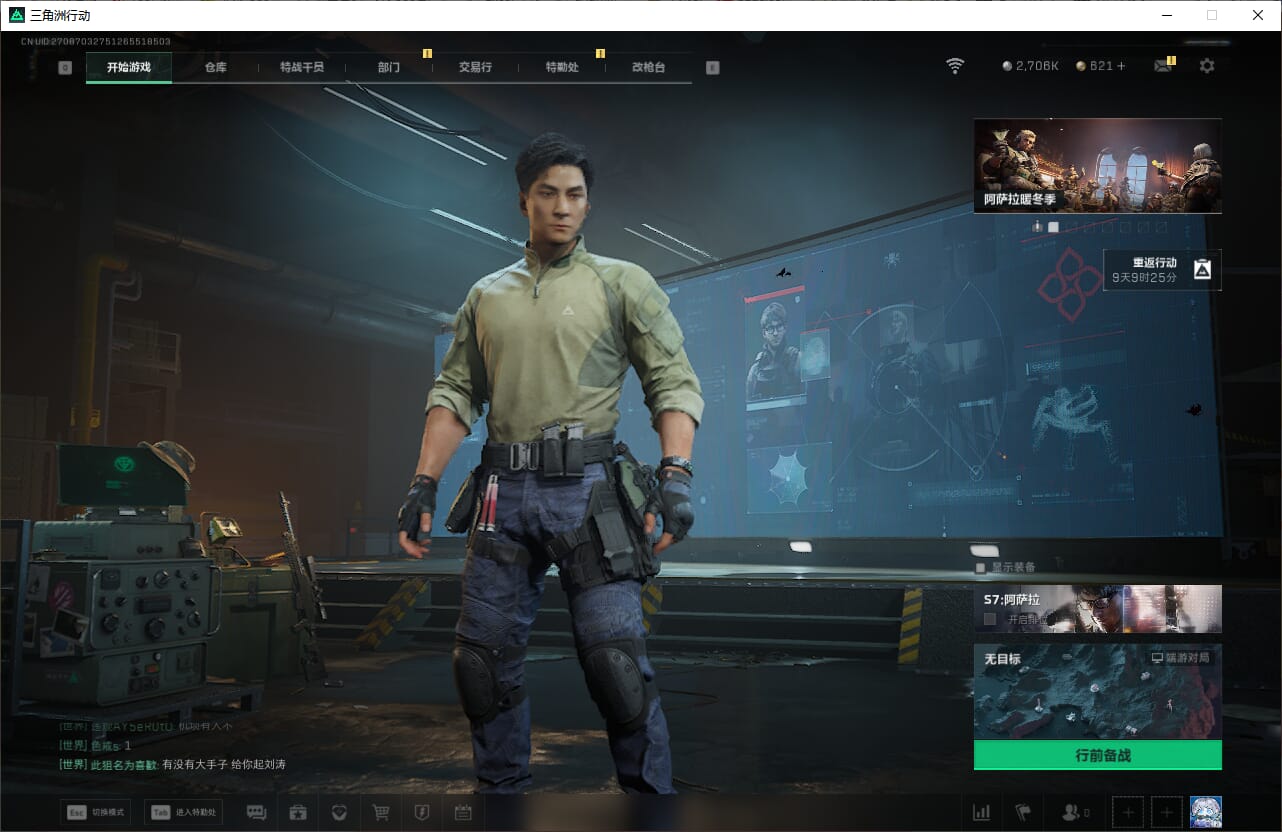Open the 特战干员 tab
The height and width of the screenshot is (832, 1282).
(x=302, y=67)
